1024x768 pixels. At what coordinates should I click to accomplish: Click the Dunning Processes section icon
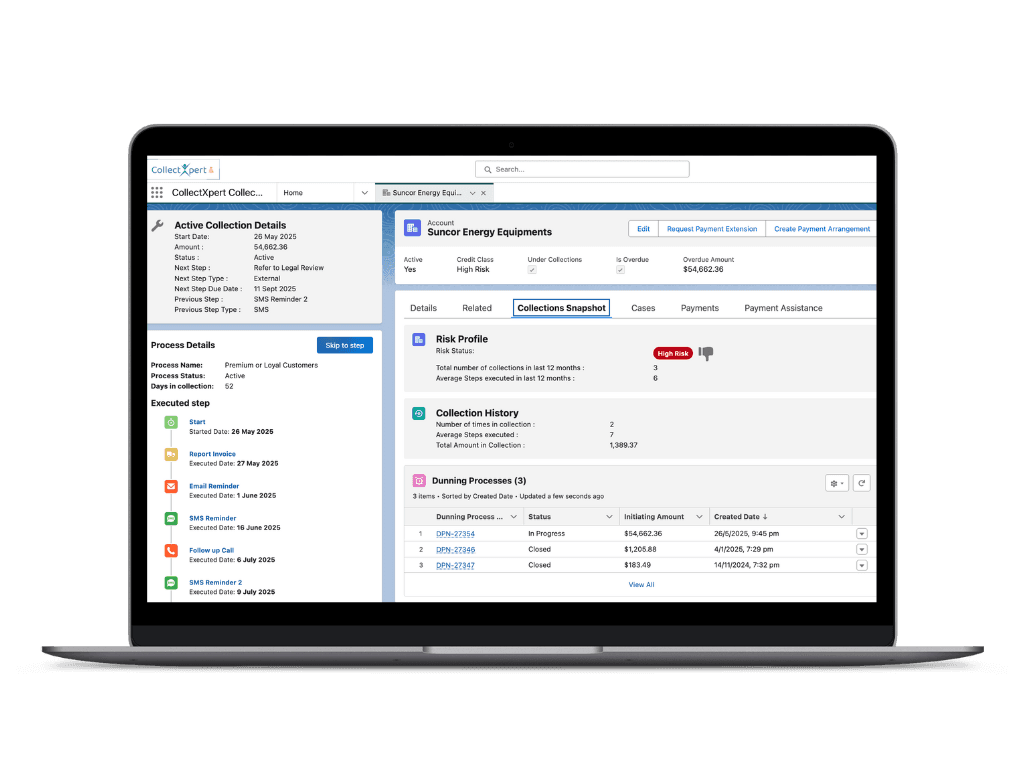419,481
